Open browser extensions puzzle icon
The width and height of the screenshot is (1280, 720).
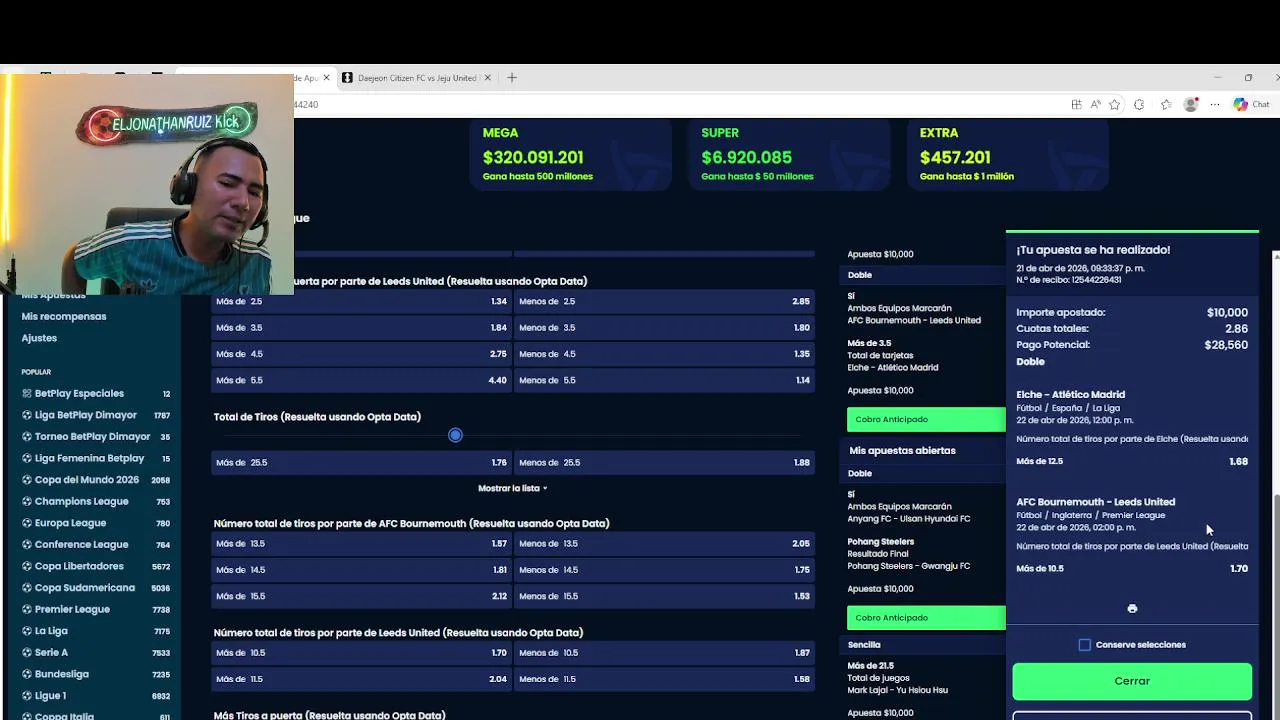click(1139, 104)
